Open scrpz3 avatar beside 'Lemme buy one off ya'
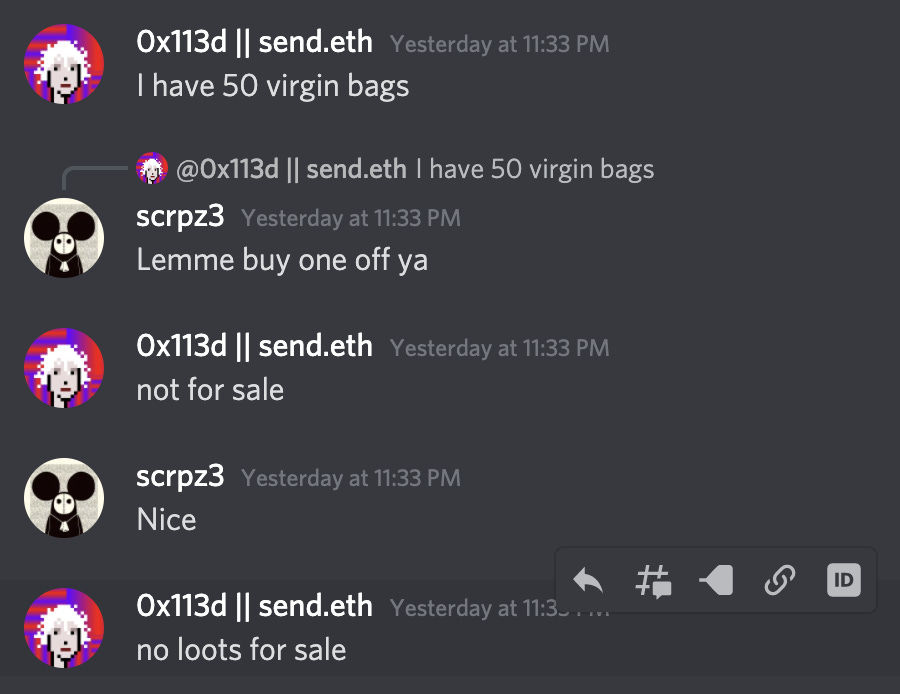The height and width of the screenshot is (694, 900). click(x=64, y=238)
